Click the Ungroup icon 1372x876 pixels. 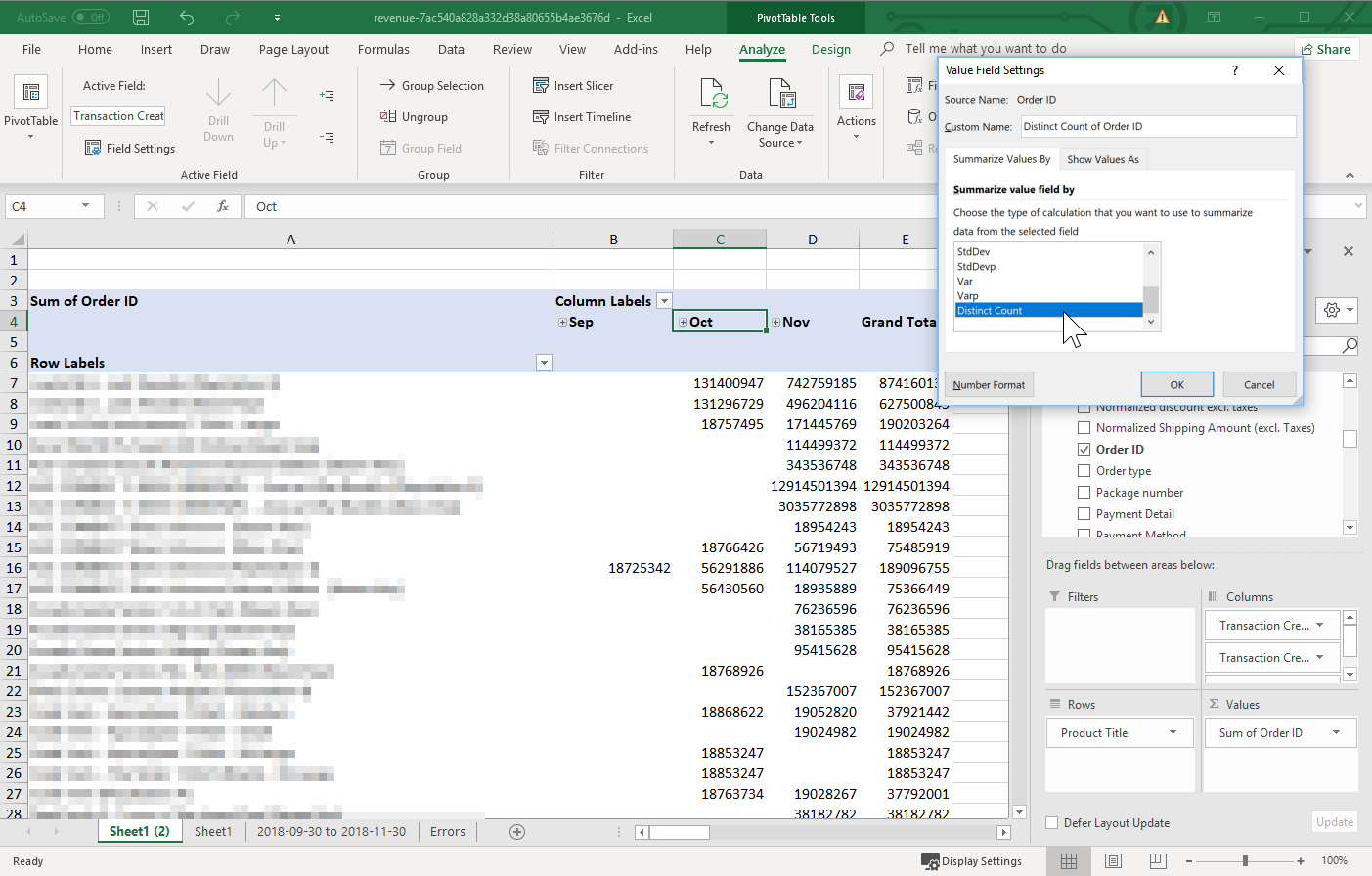[388, 117]
